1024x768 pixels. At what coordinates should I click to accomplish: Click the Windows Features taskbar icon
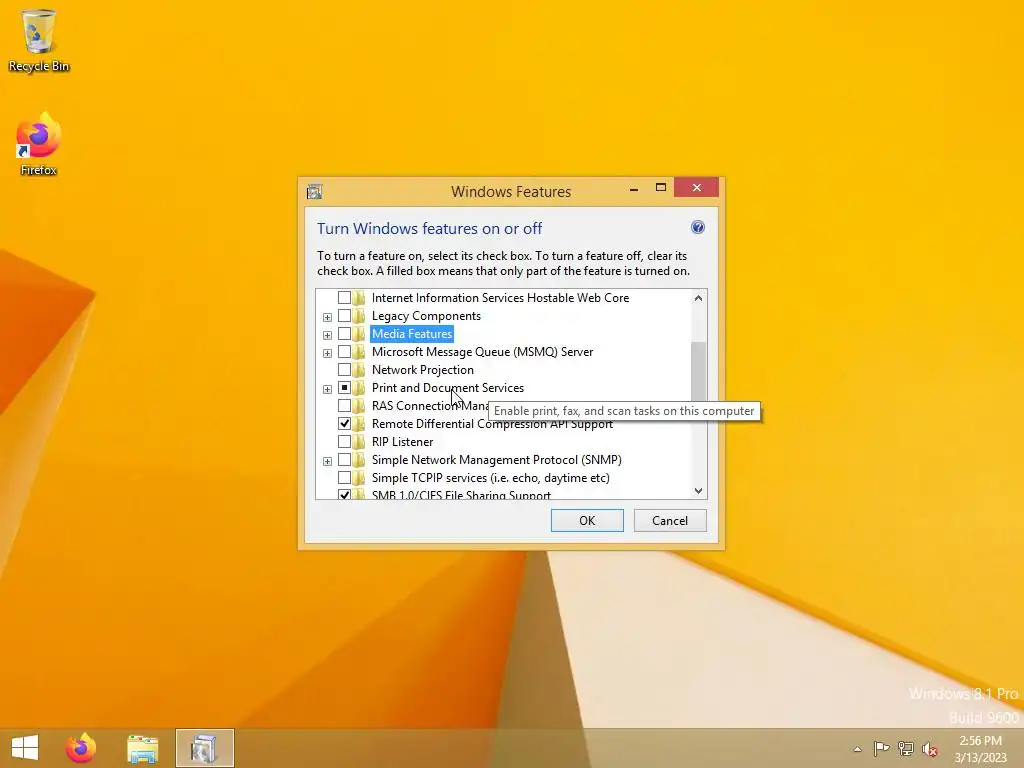click(x=204, y=748)
